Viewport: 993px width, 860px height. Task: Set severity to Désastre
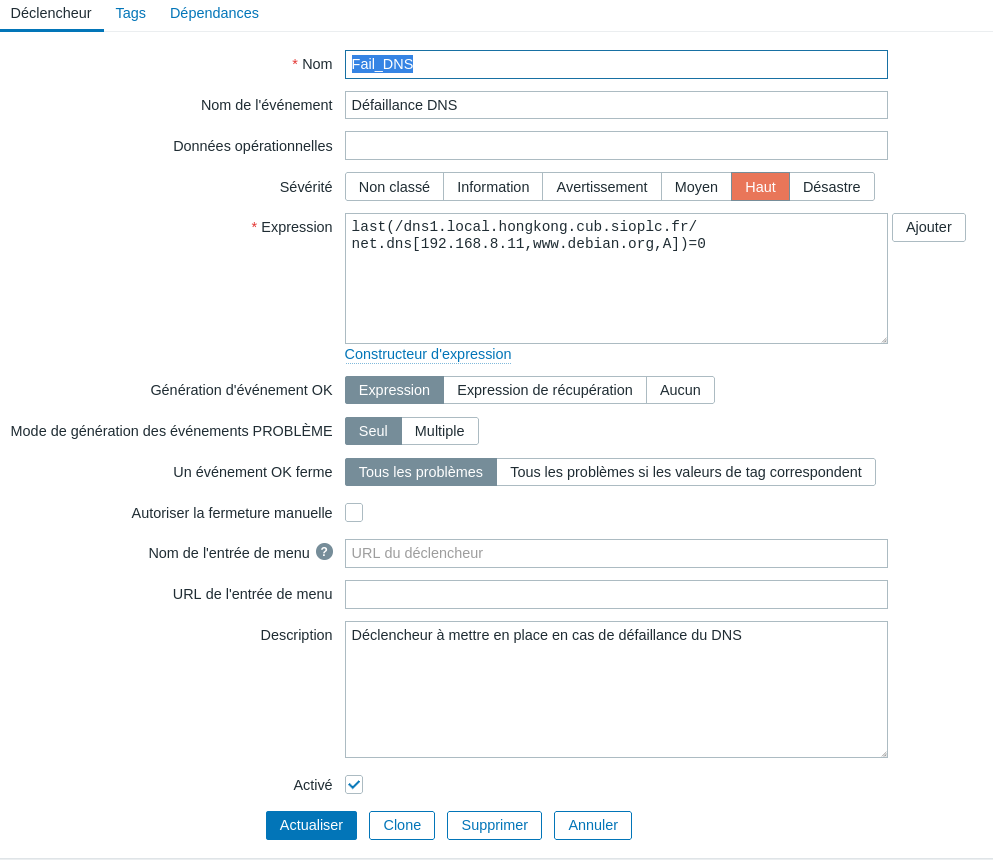(831, 187)
